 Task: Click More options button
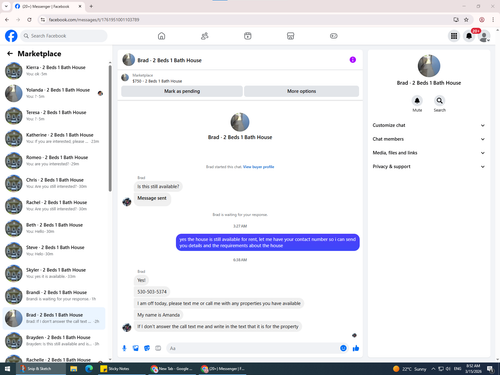coord(301,91)
